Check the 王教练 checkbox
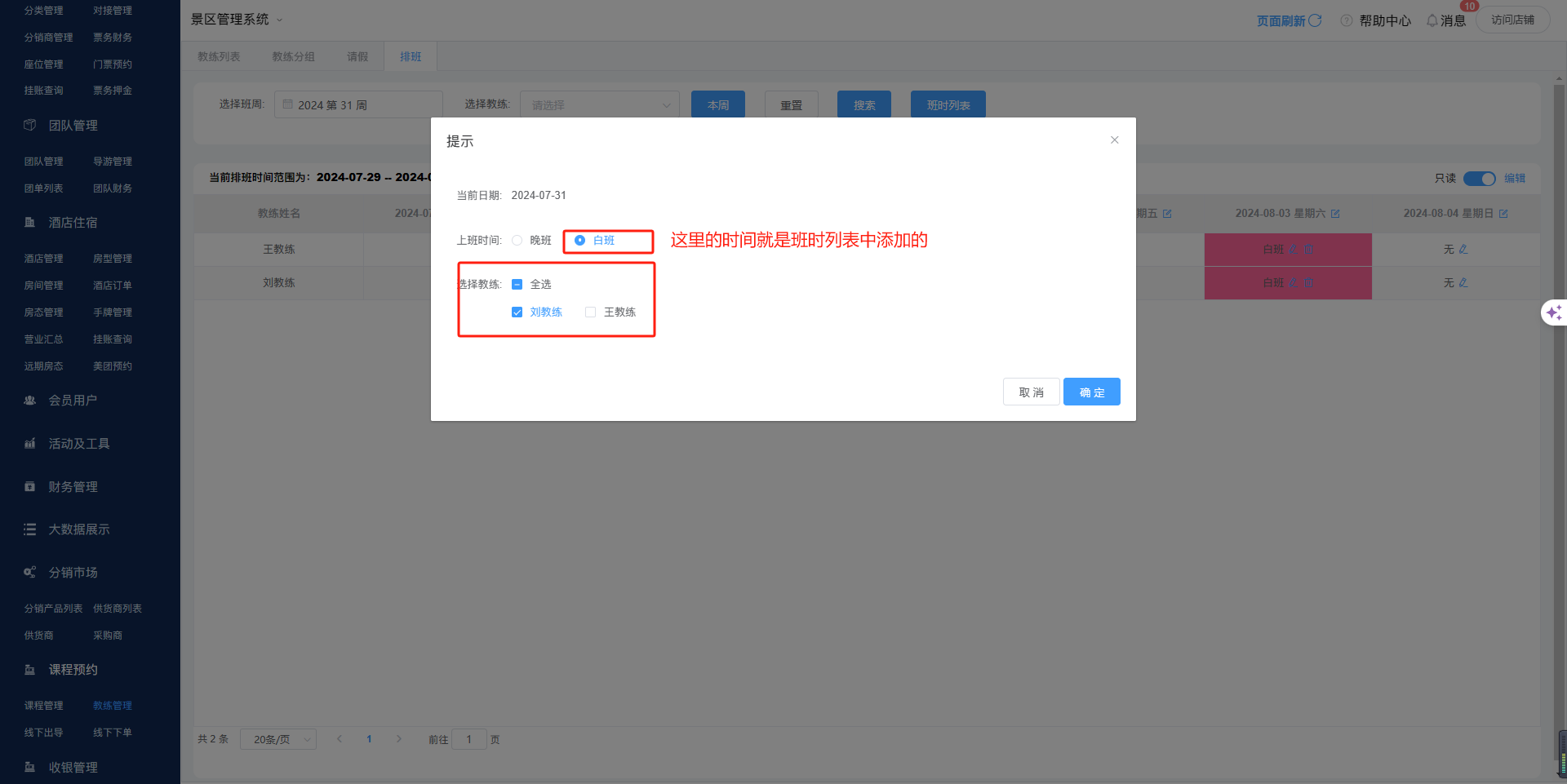The image size is (1567, 784). click(x=590, y=312)
